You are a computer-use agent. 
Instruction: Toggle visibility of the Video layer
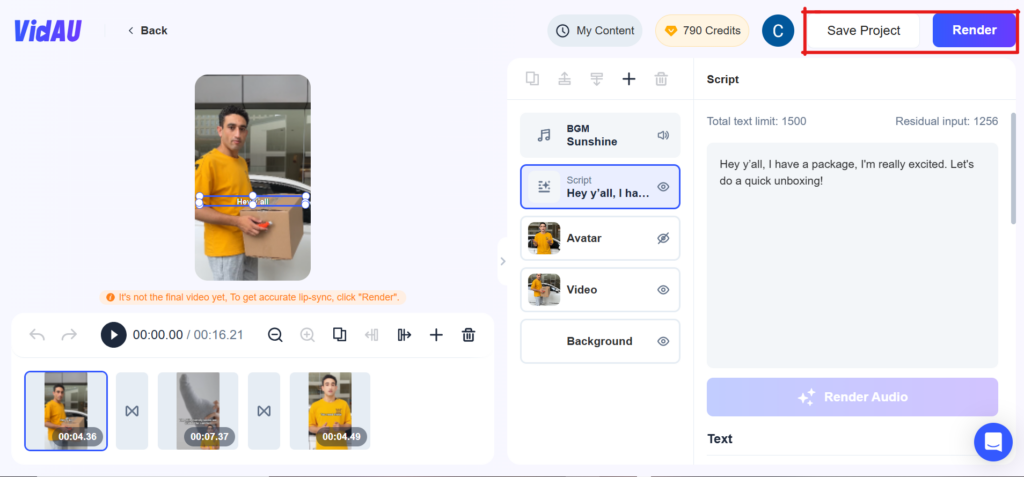tap(662, 290)
